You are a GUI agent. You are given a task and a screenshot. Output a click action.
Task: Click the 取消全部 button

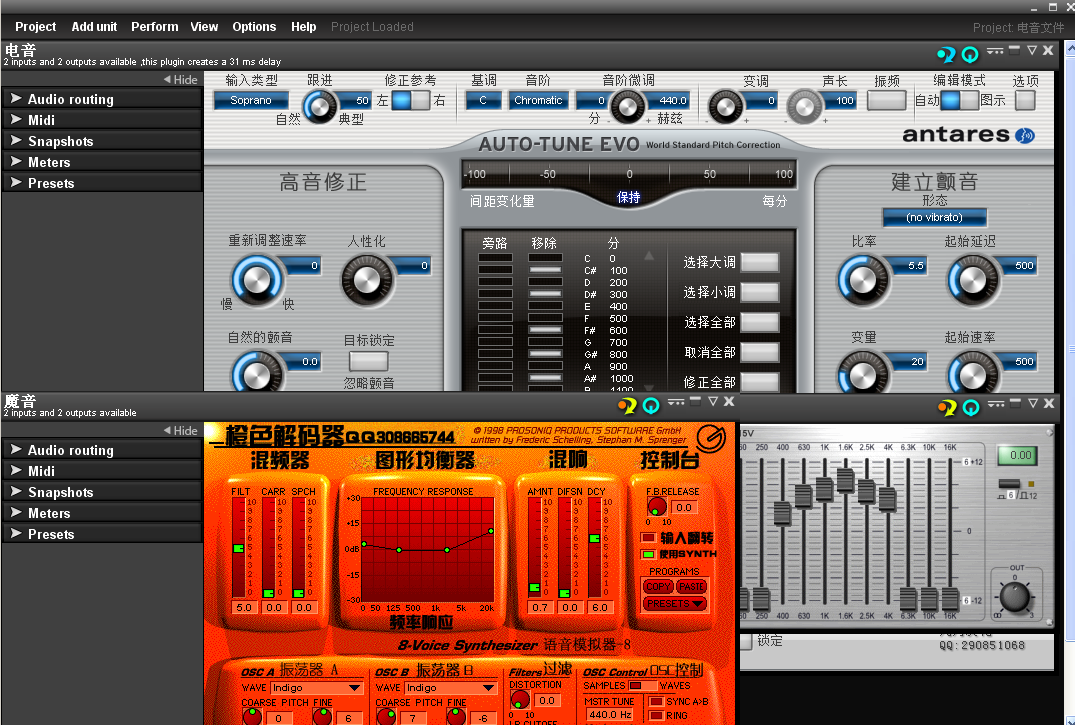(760, 353)
